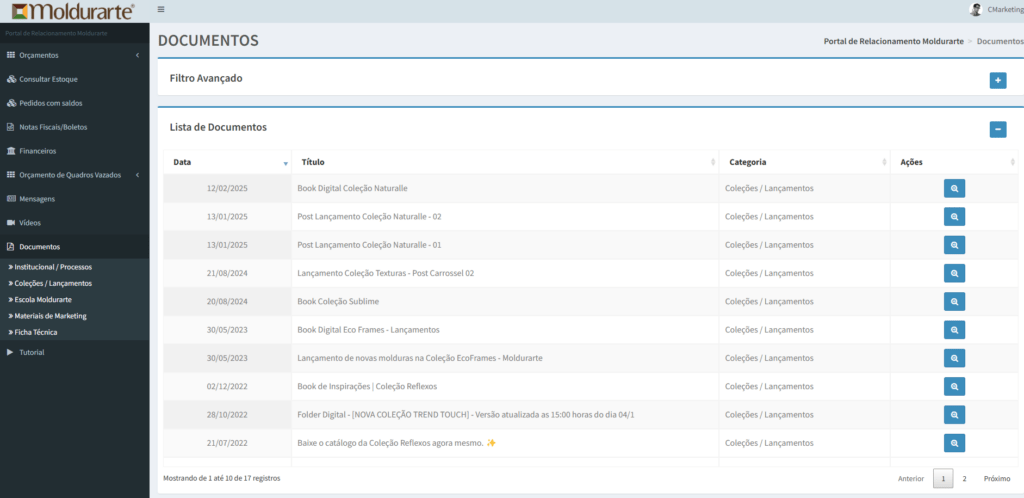Open Escola Moldurarte subcategory
The width and height of the screenshot is (1024, 498).
[x=43, y=300]
